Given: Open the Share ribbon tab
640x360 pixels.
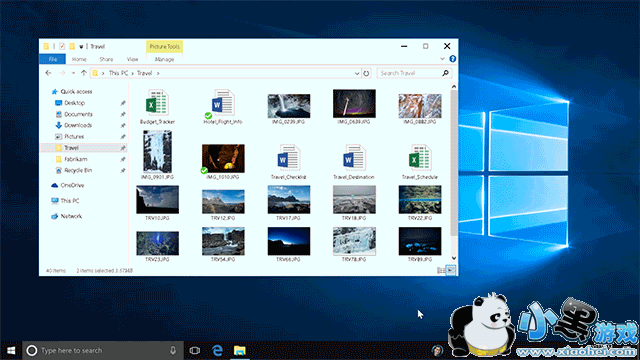Looking at the screenshot, I should point(106,59).
